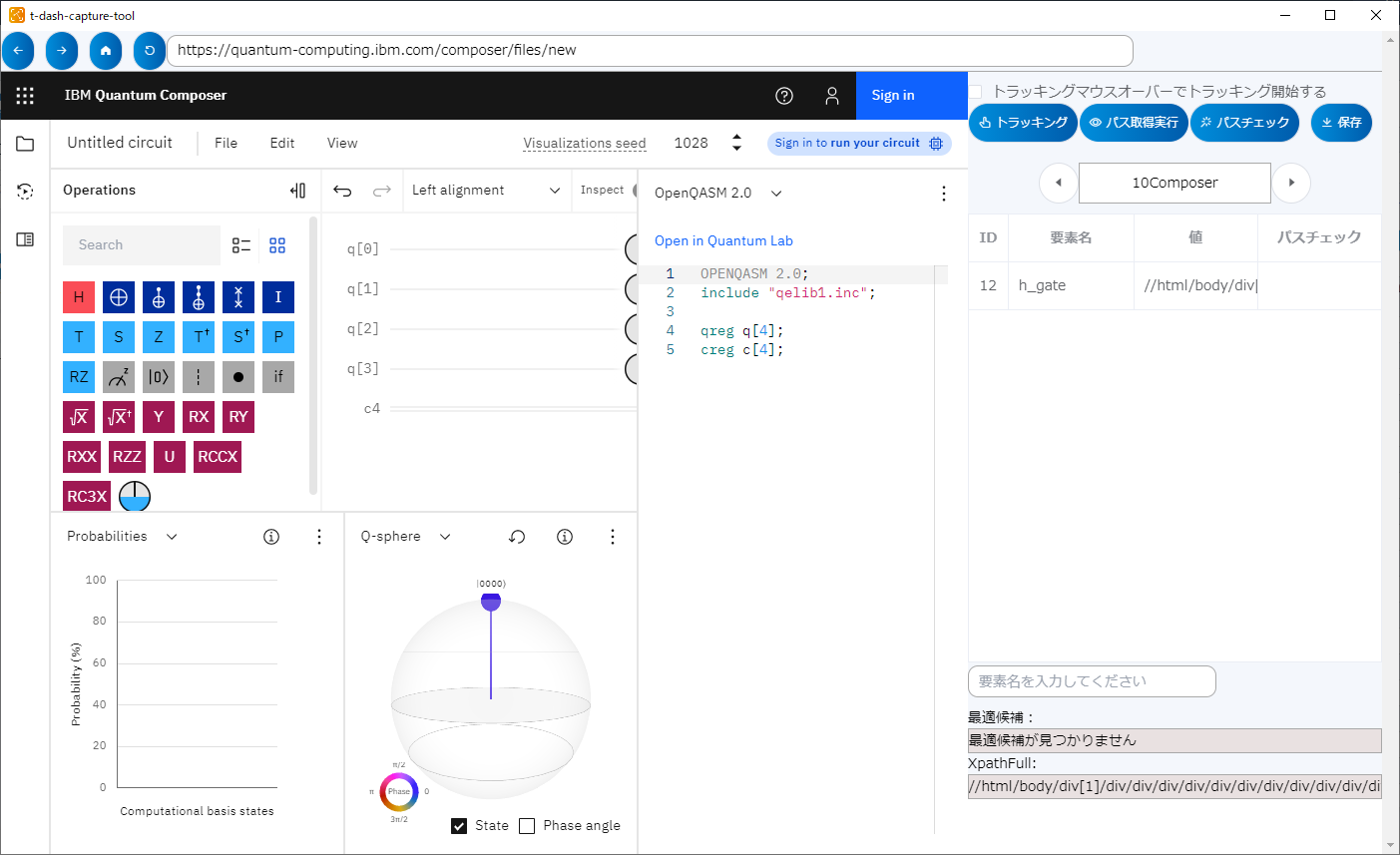The height and width of the screenshot is (855, 1400).
Task: Select the square root X dagger gate
Action: point(119,417)
